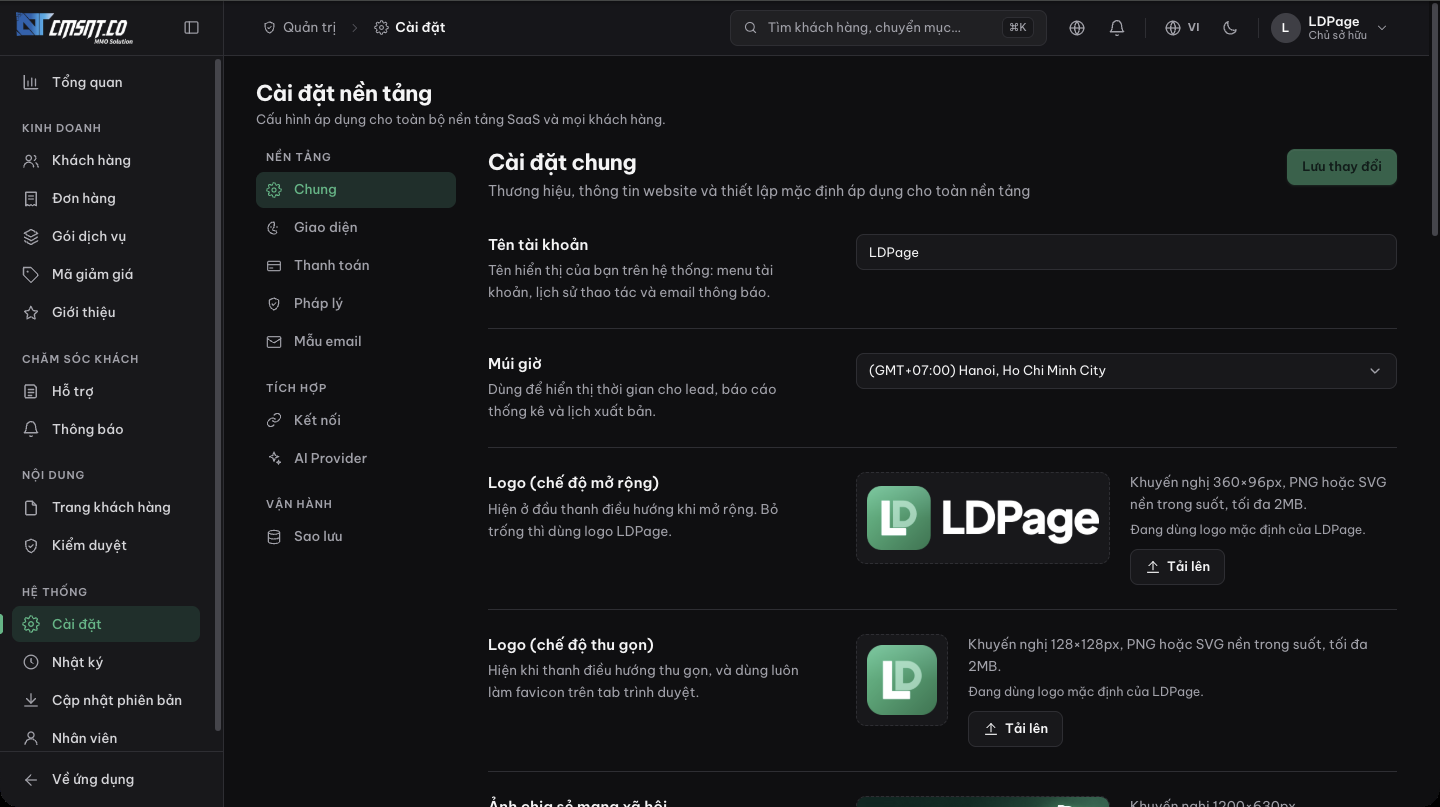Image resolution: width=1440 pixels, height=807 pixels.
Task: Navigate to Đơn hàng
Action: coord(106,199)
